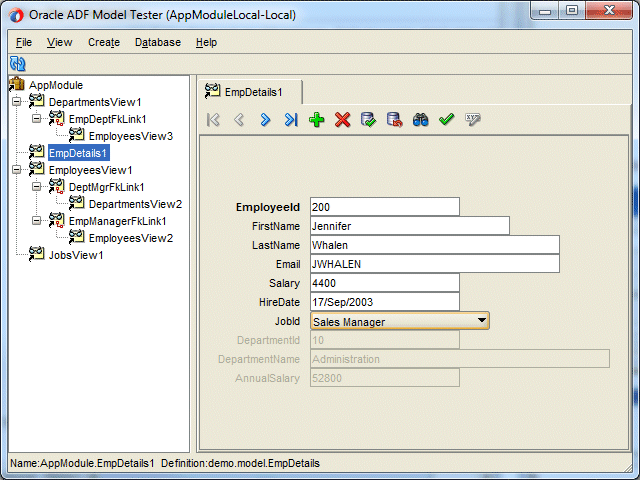Click EmployeesView3 view icon
Screen dimensions: 640x480
(x=77, y=135)
